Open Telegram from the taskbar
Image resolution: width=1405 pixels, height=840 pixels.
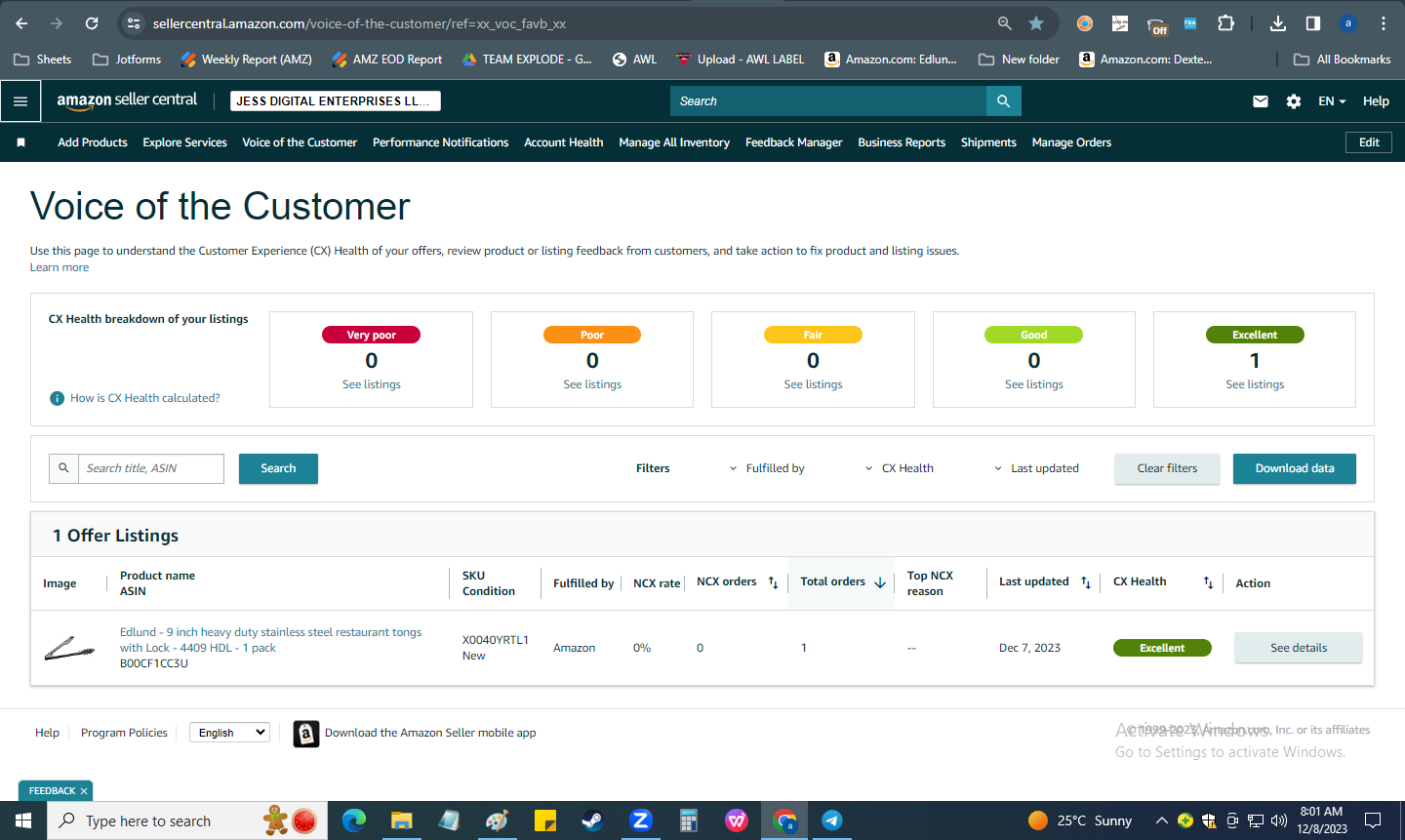pos(832,820)
